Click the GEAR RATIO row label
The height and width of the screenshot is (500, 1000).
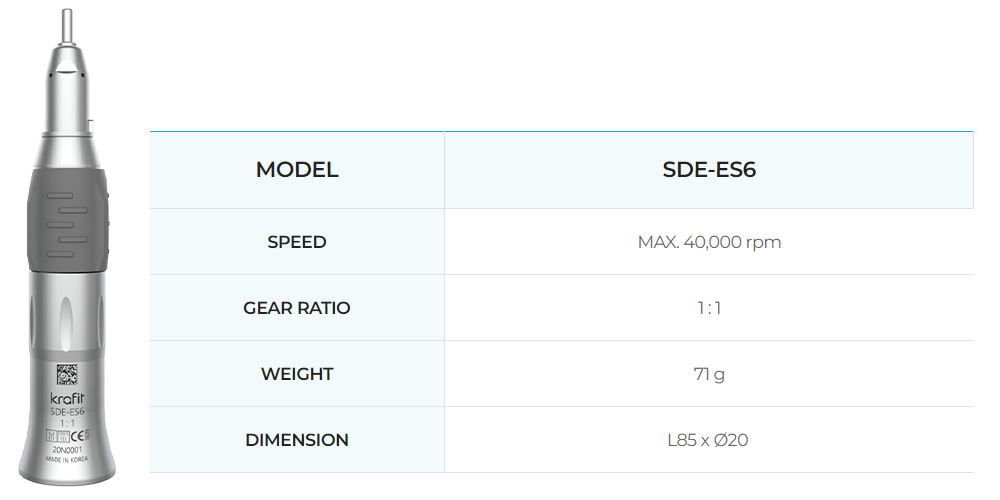tap(297, 308)
